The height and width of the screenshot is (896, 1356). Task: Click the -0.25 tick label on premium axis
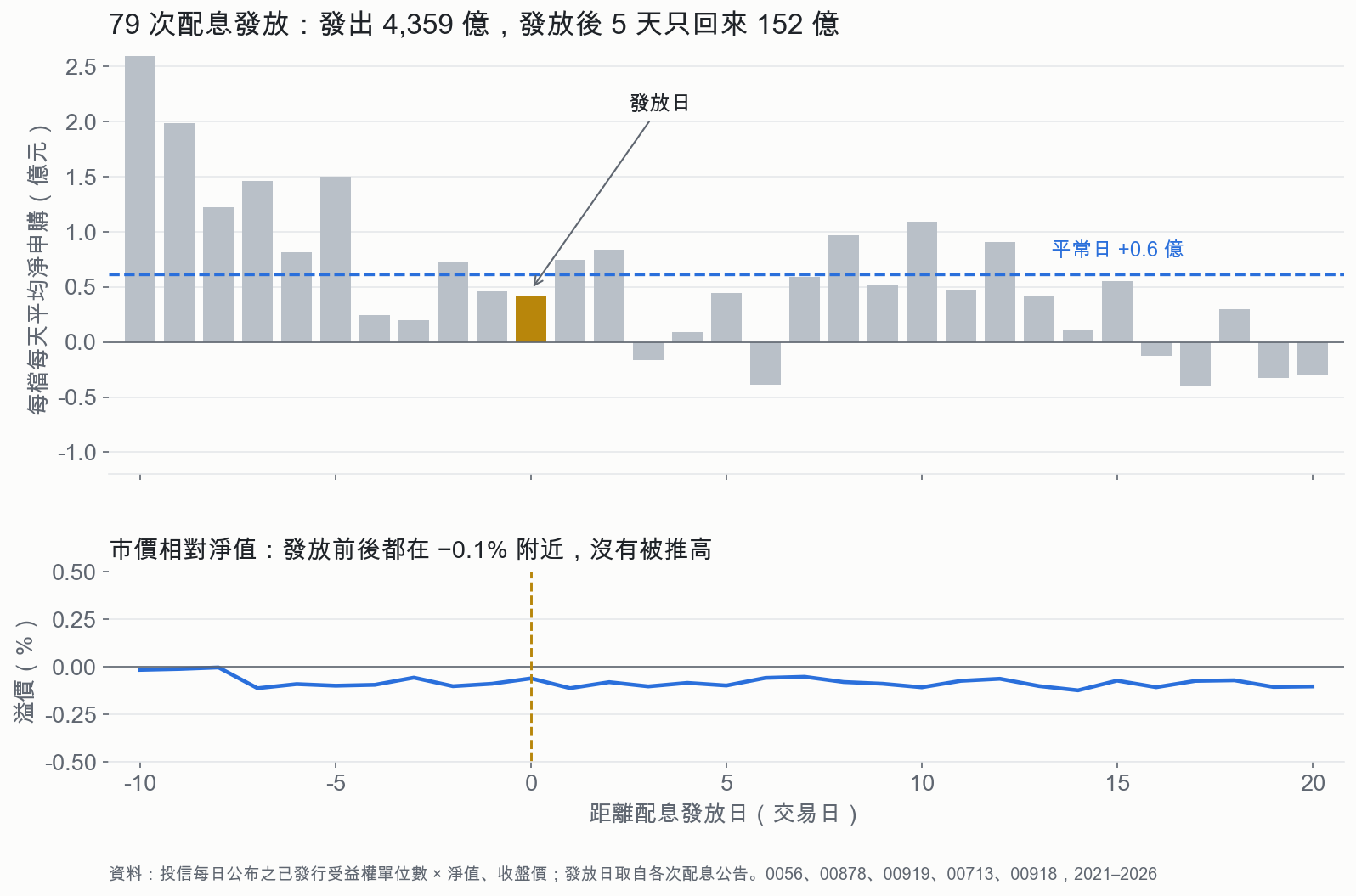71,714
